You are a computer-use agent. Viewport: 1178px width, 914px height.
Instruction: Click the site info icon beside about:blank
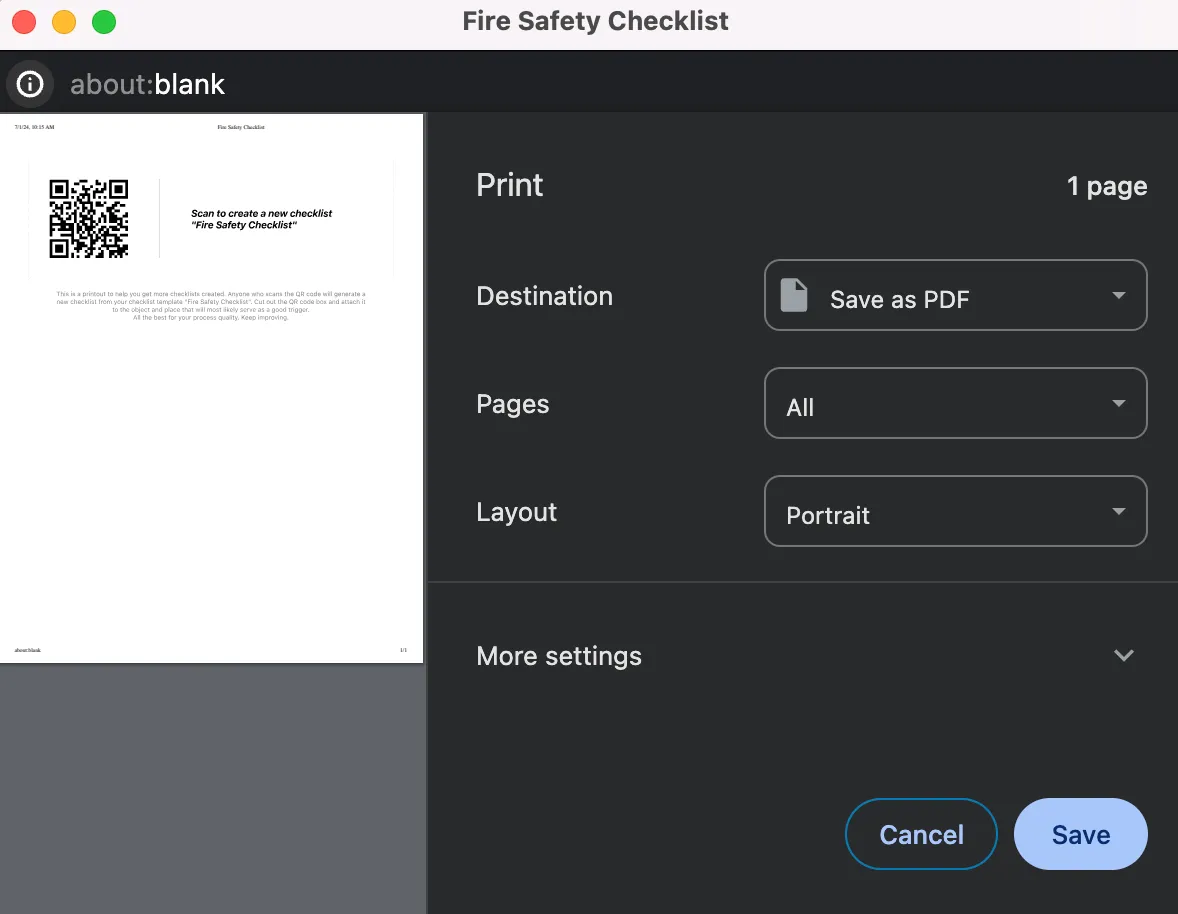pos(30,83)
